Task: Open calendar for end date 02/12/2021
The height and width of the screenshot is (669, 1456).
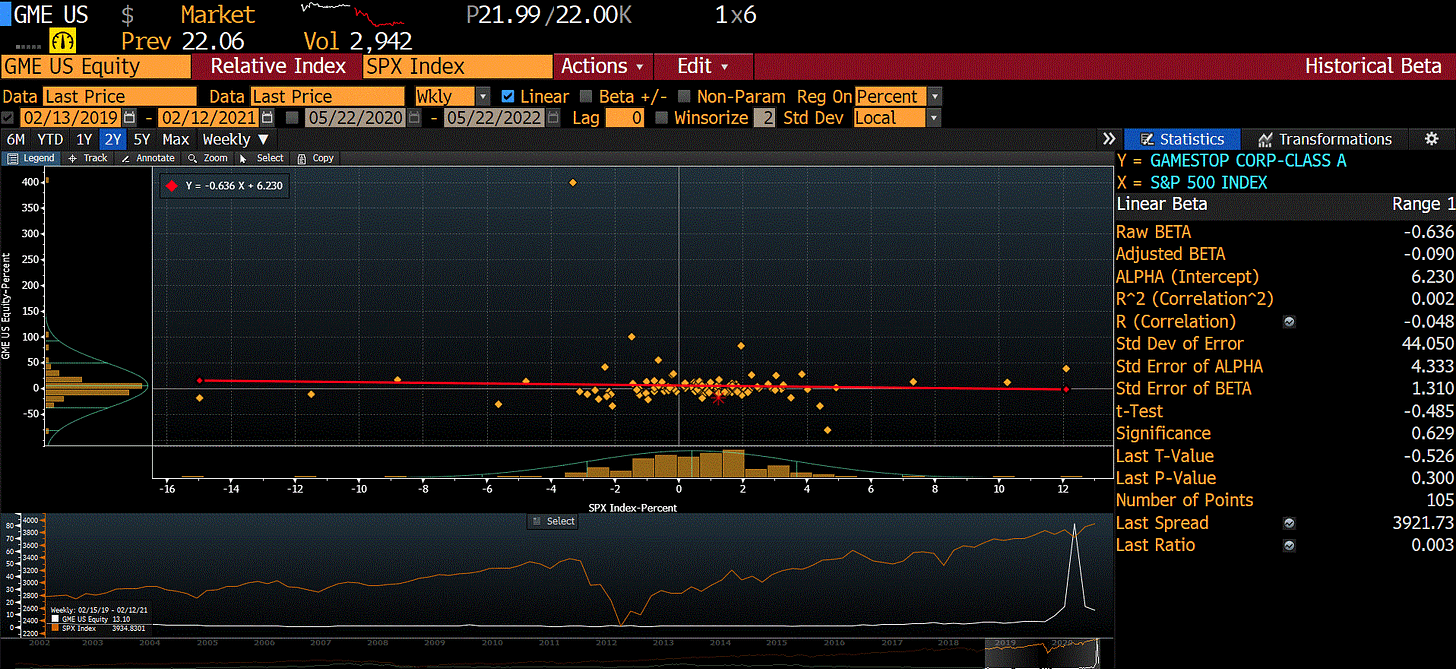Action: (x=267, y=118)
